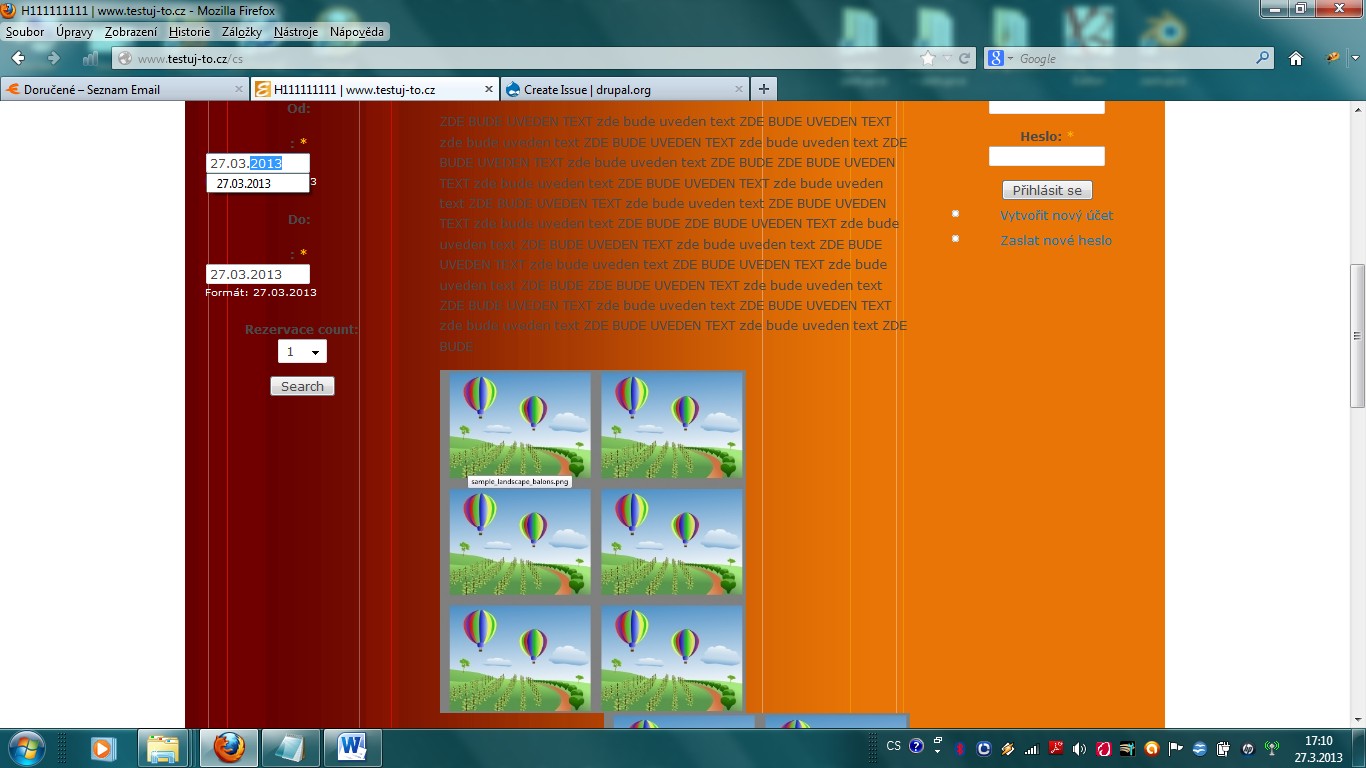1366x768 pixels.
Task: Expand the language bar options arrow
Action: pyautogui.click(x=938, y=752)
